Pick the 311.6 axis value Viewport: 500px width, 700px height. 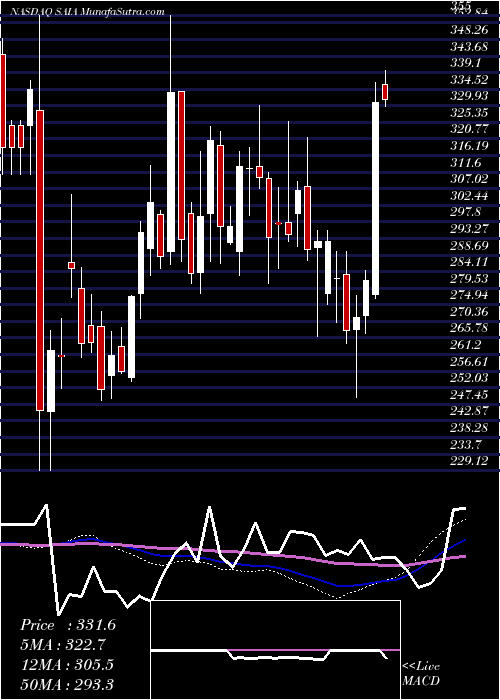pos(465,162)
